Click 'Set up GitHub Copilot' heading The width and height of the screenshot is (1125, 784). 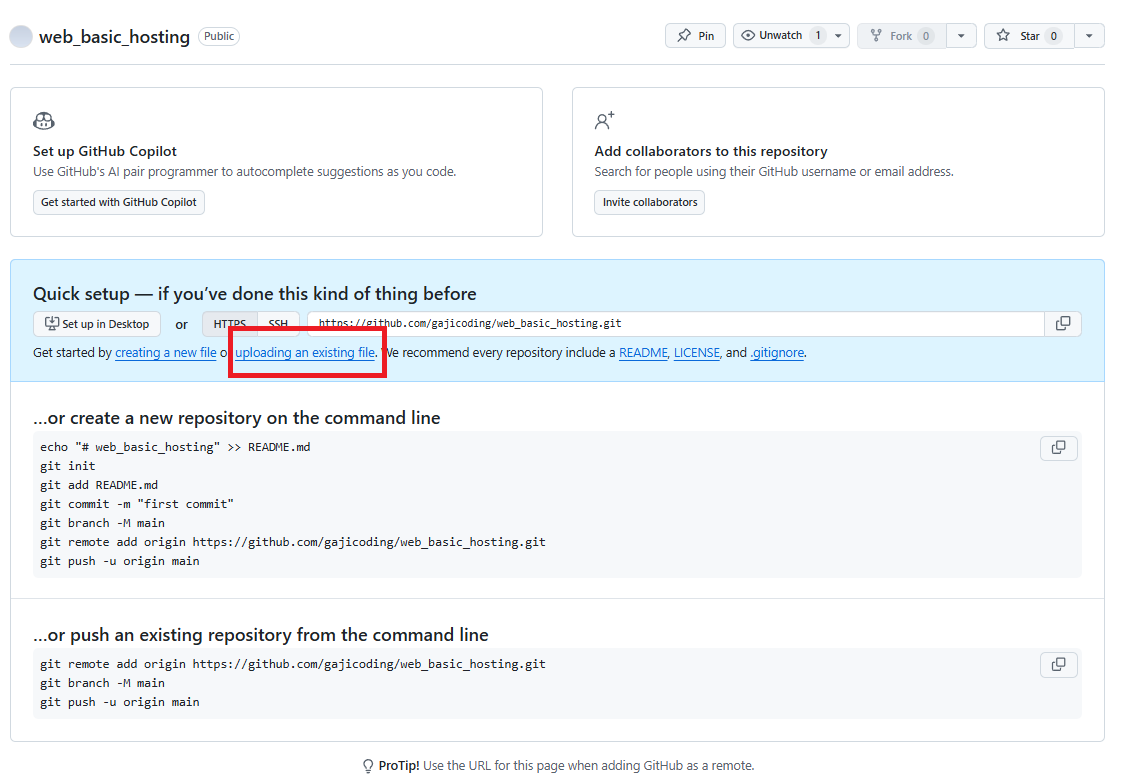105,151
